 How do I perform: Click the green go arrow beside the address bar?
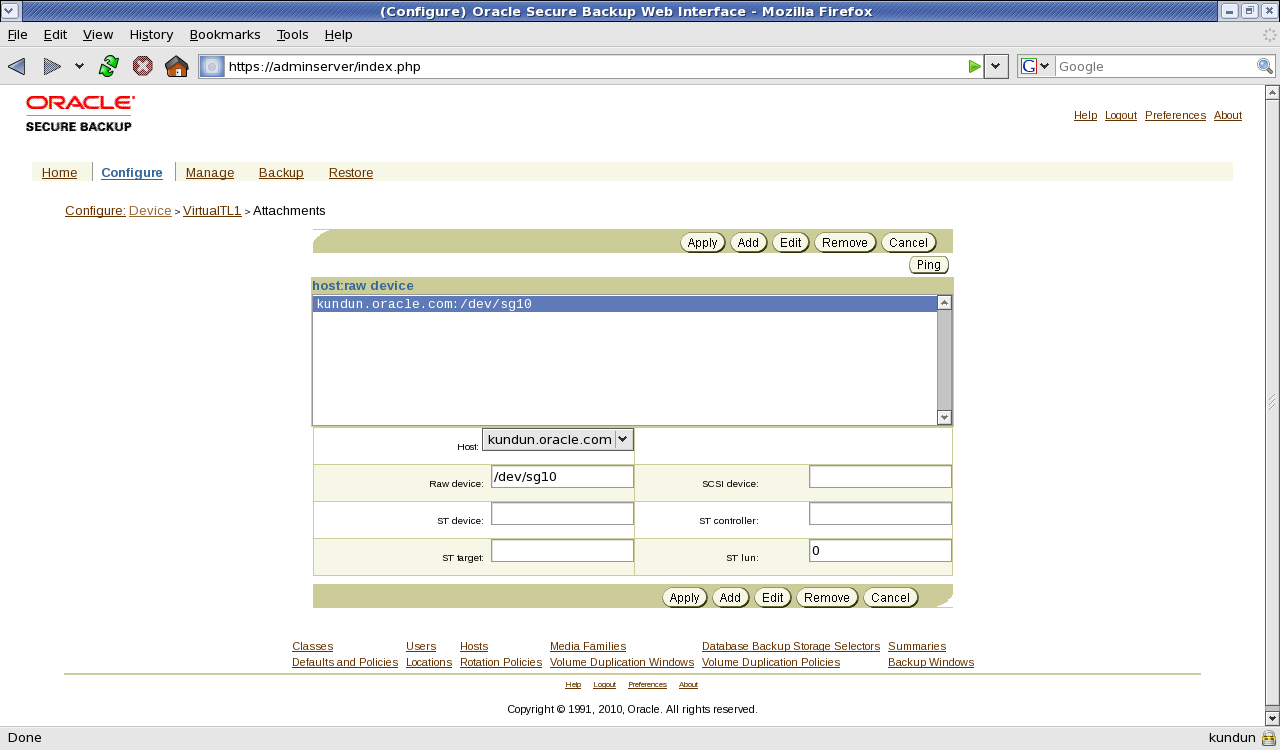[974, 66]
